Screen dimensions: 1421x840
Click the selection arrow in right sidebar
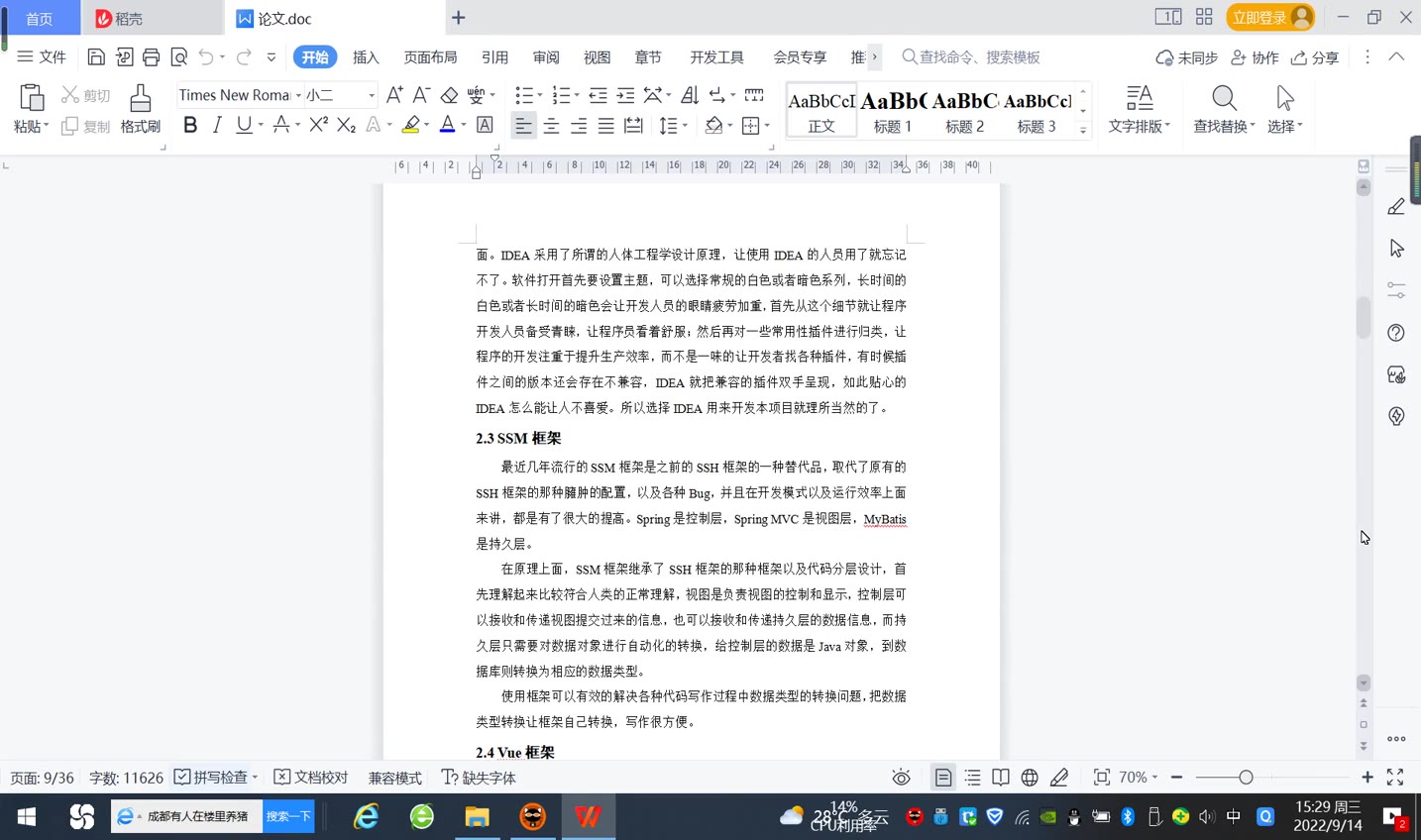click(1396, 249)
